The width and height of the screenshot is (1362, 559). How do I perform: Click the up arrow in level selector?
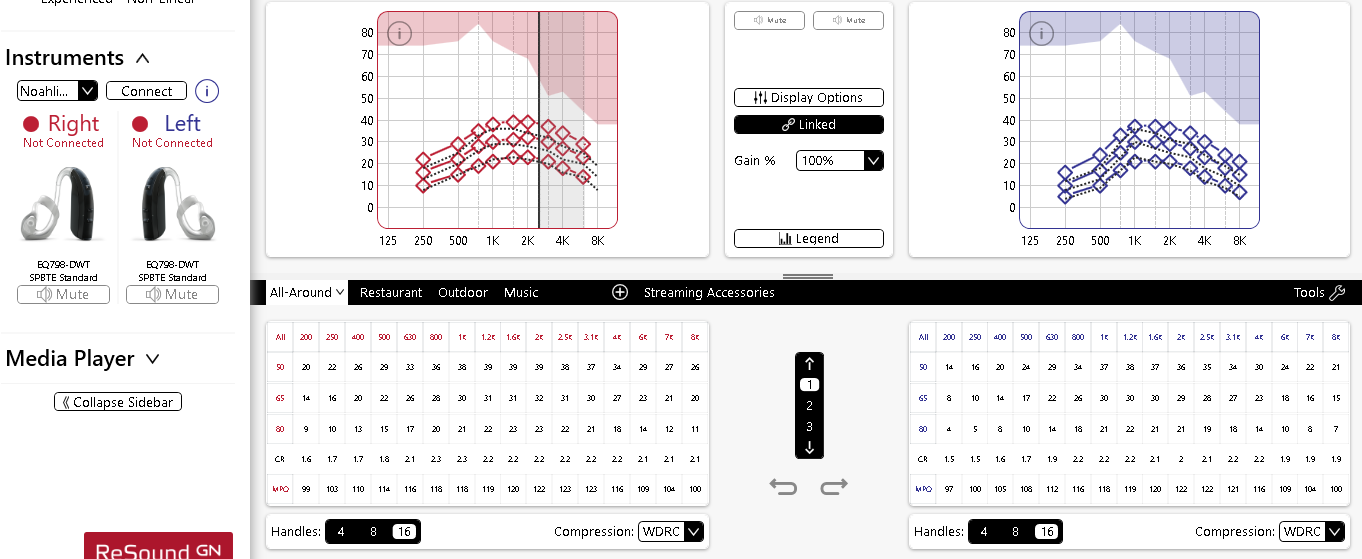click(x=810, y=364)
